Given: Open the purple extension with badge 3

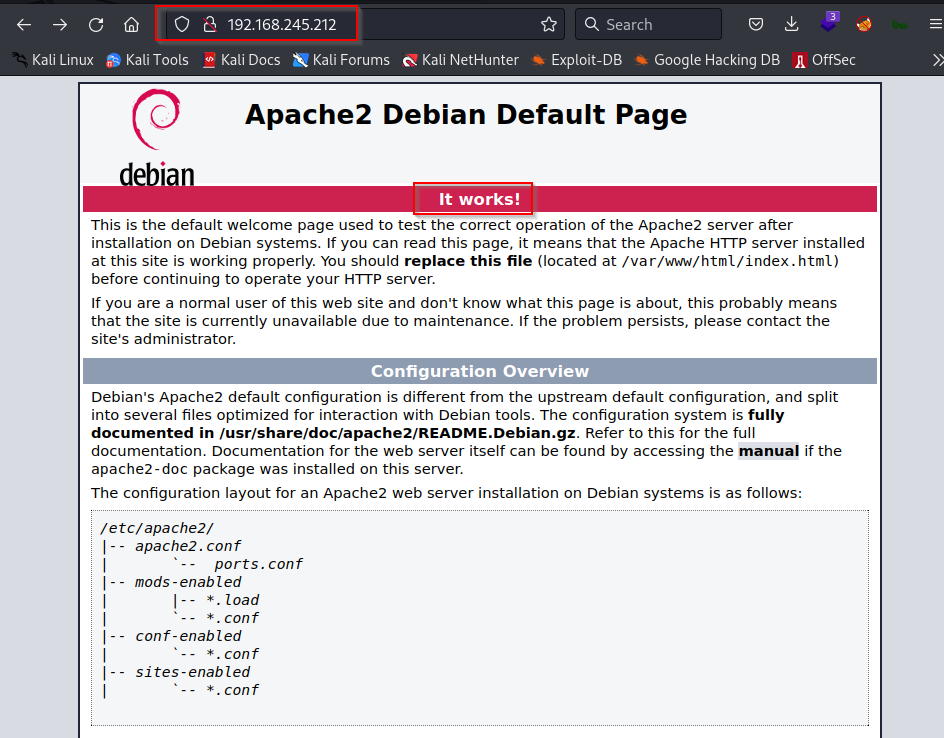Looking at the screenshot, I should tap(829, 22).
